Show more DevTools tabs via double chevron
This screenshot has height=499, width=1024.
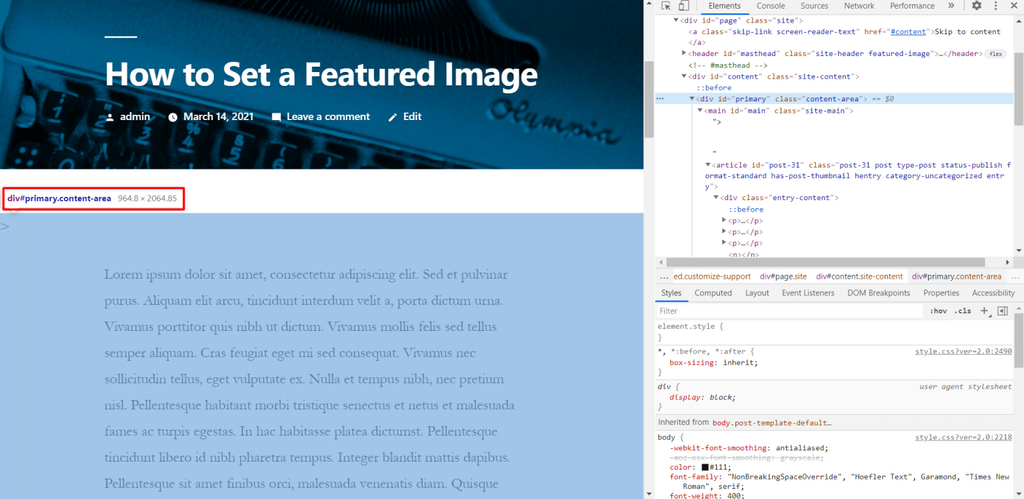tap(951, 6)
